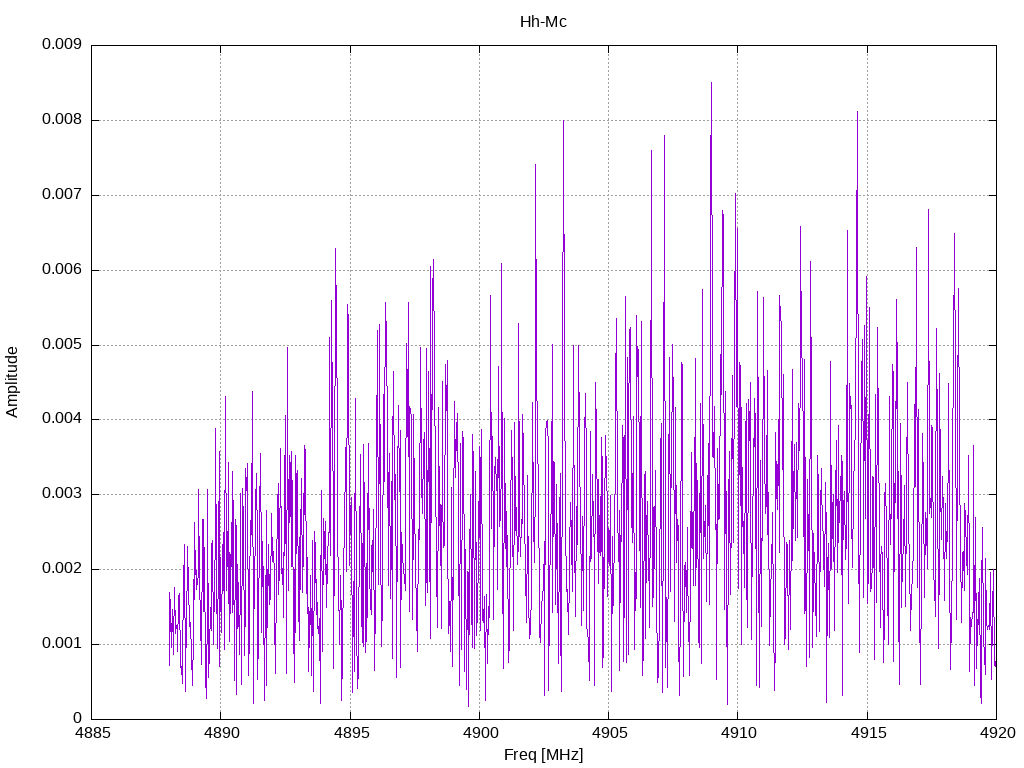Screen dimensions: 1024x768
Task: Click the 0.005 y-axis tick label
Action: 62,344
